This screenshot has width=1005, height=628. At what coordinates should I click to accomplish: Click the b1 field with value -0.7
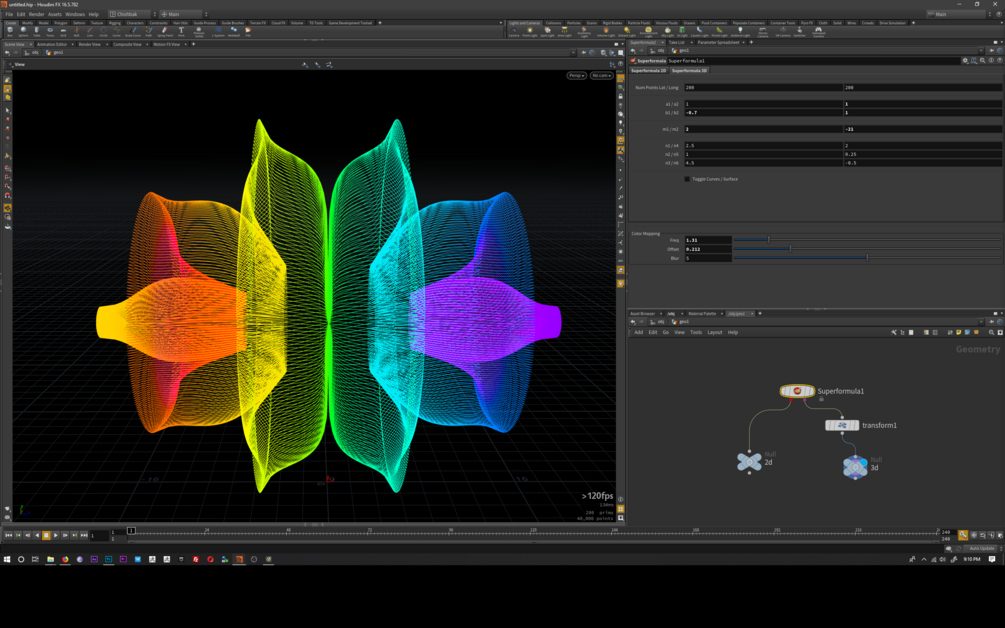click(763, 112)
